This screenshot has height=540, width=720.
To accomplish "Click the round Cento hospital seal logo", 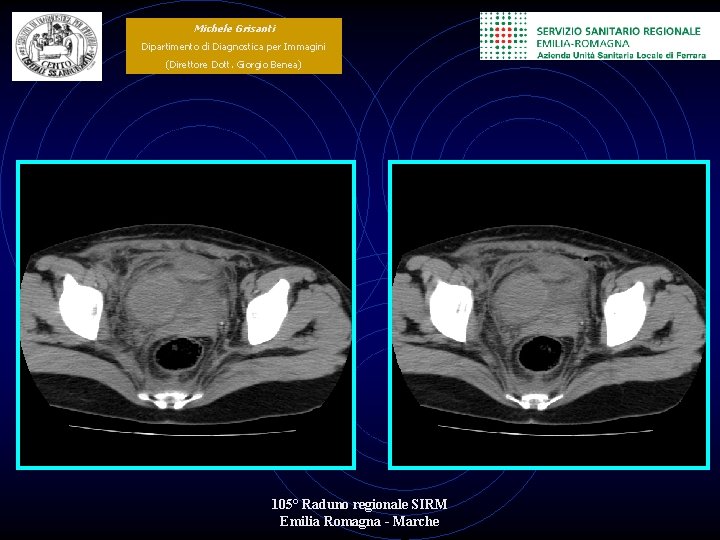I will point(57,46).
